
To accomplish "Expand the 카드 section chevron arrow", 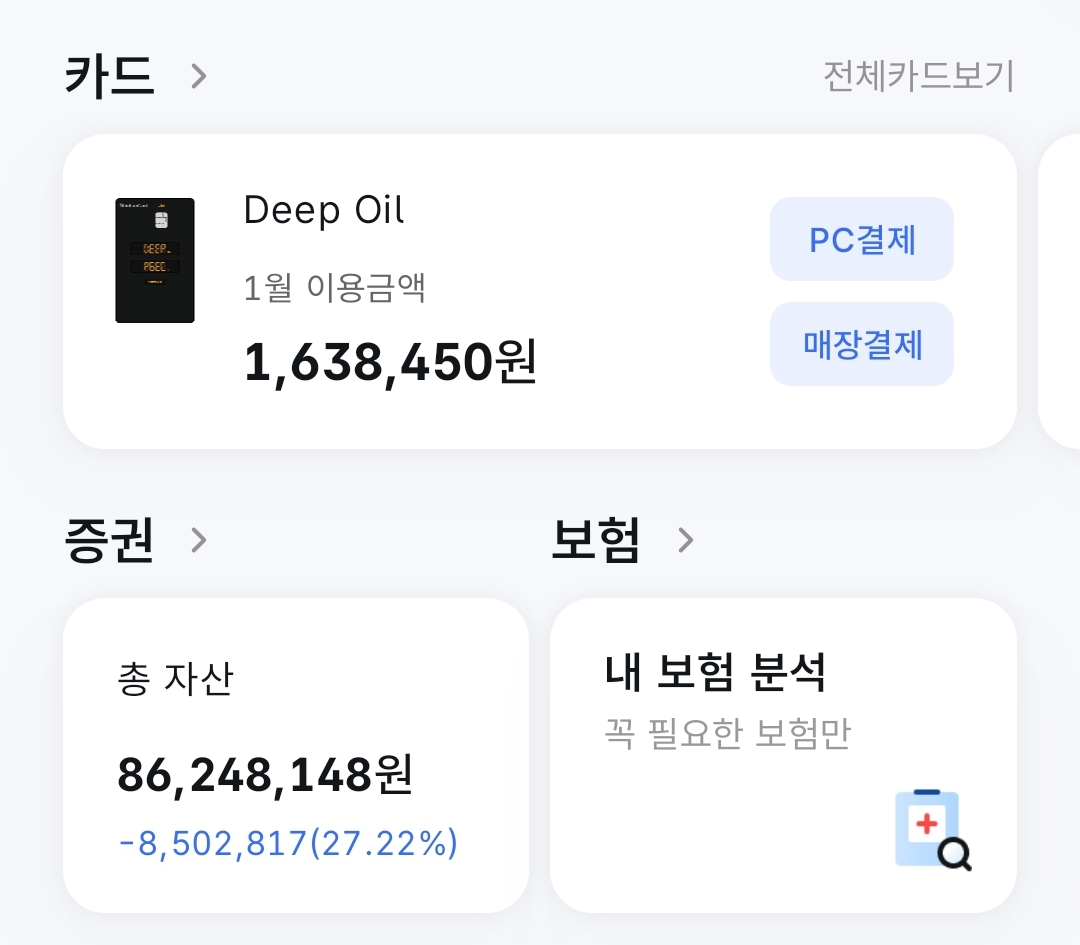I will click(x=199, y=76).
